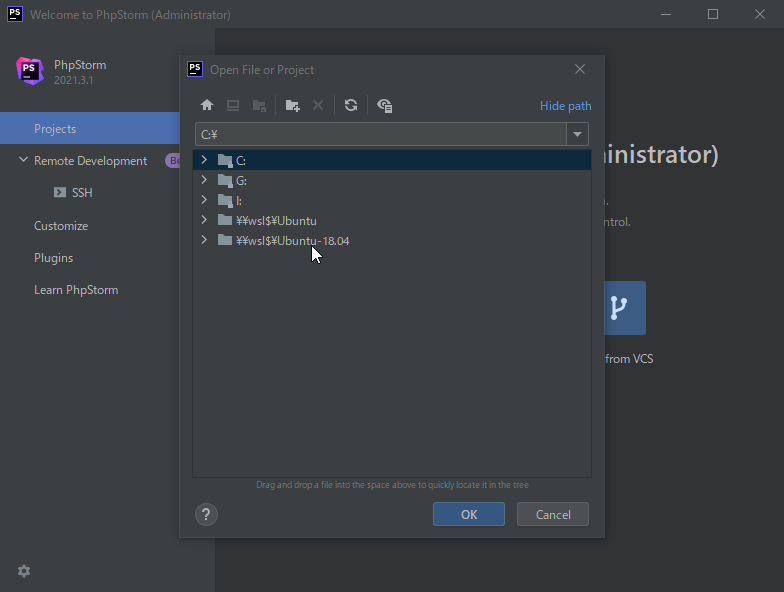The width and height of the screenshot is (784, 592).
Task: Click the Home directory icon
Action: 207,105
